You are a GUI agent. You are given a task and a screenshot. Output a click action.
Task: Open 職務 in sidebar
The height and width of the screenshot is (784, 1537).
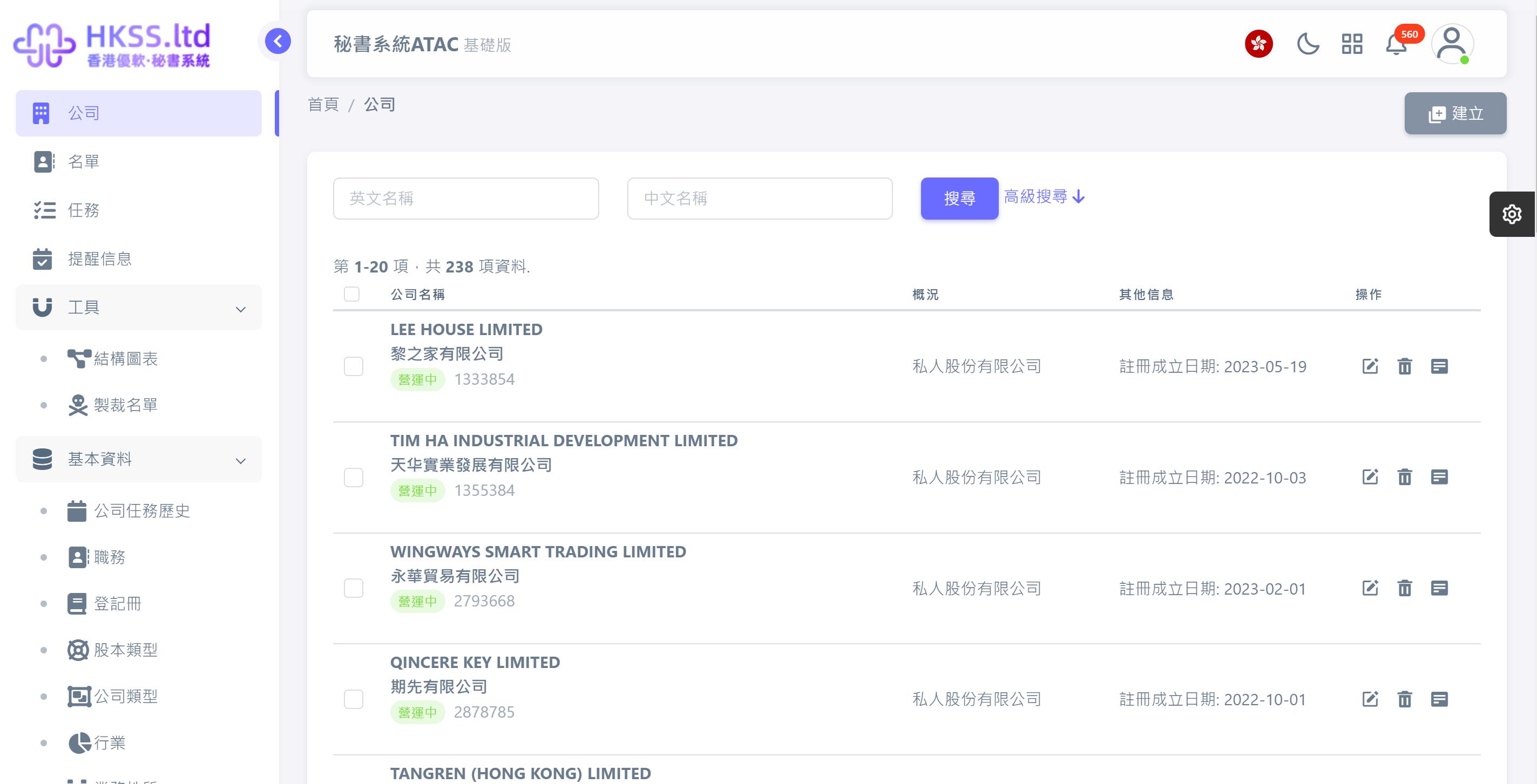pyautogui.click(x=97, y=557)
